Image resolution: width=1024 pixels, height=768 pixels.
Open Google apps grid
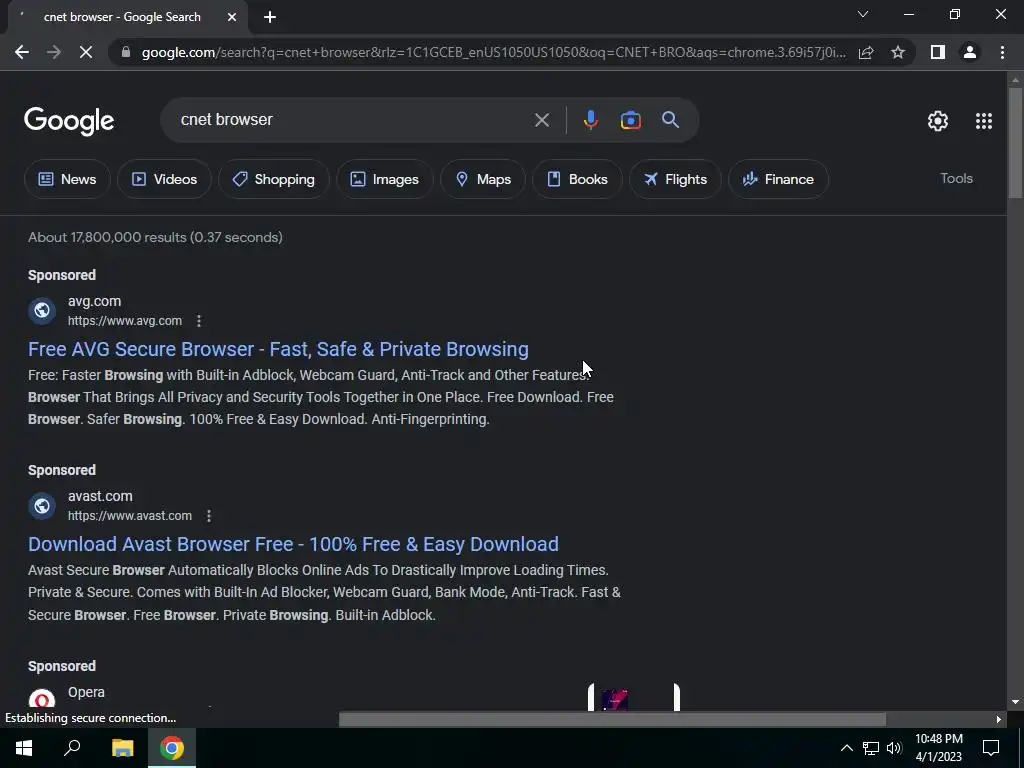pos(984,121)
